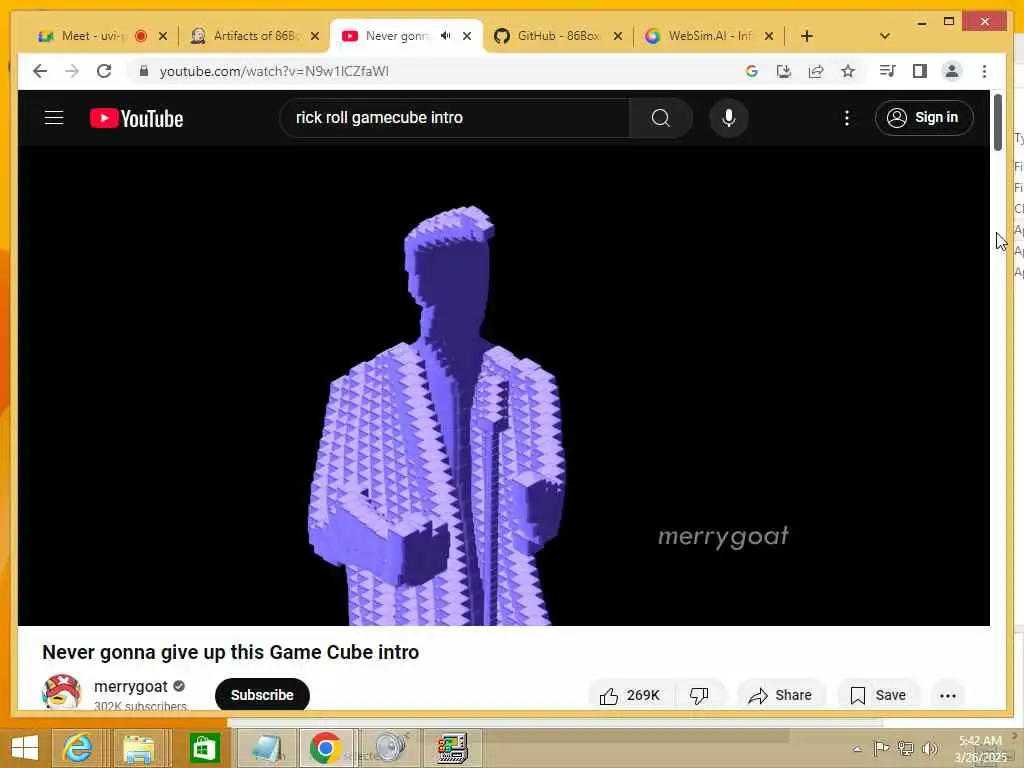Switch to the Artifacts of 86Box tab

(255, 36)
